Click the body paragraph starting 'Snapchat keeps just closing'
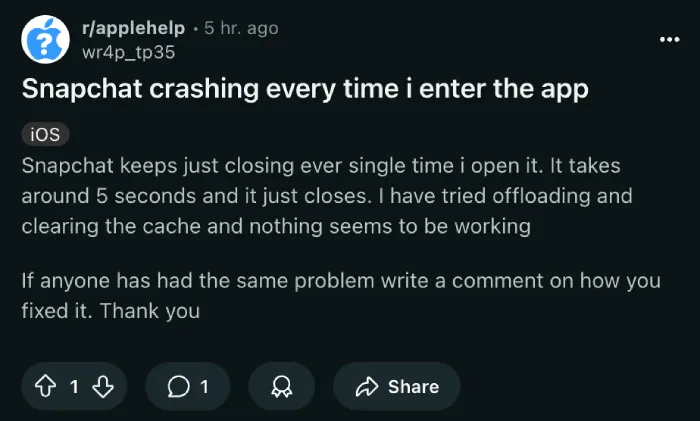Image resolution: width=700 pixels, height=421 pixels. 327,196
